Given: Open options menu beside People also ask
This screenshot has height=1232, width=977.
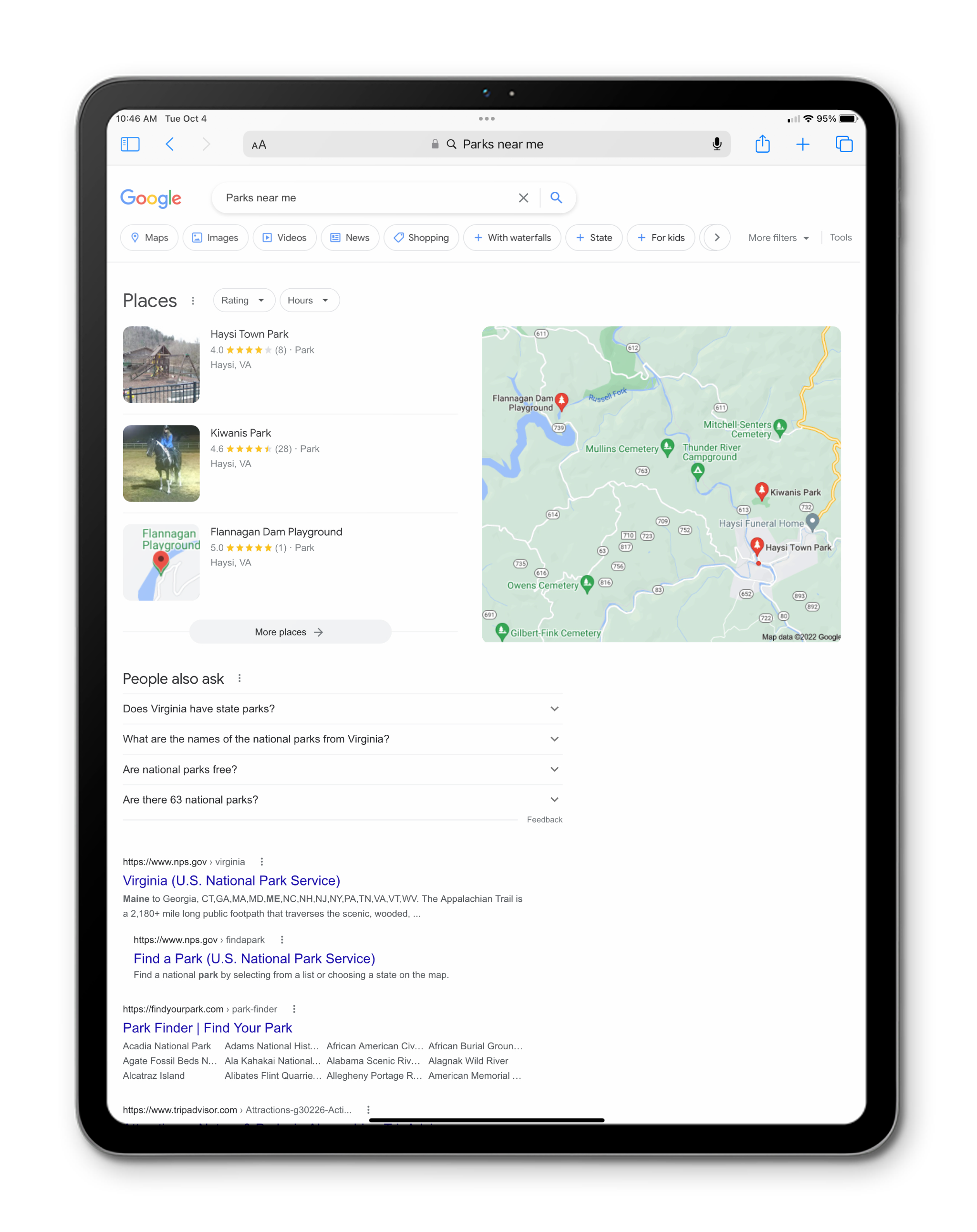Looking at the screenshot, I should click(x=239, y=679).
